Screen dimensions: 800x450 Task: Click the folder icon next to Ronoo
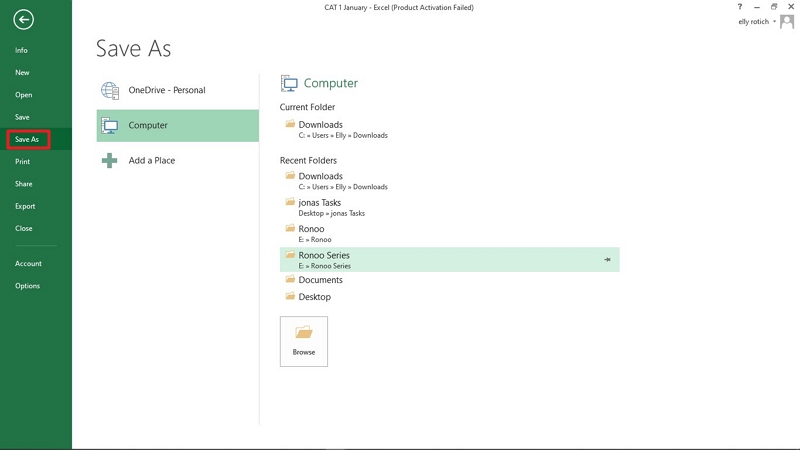(290, 228)
